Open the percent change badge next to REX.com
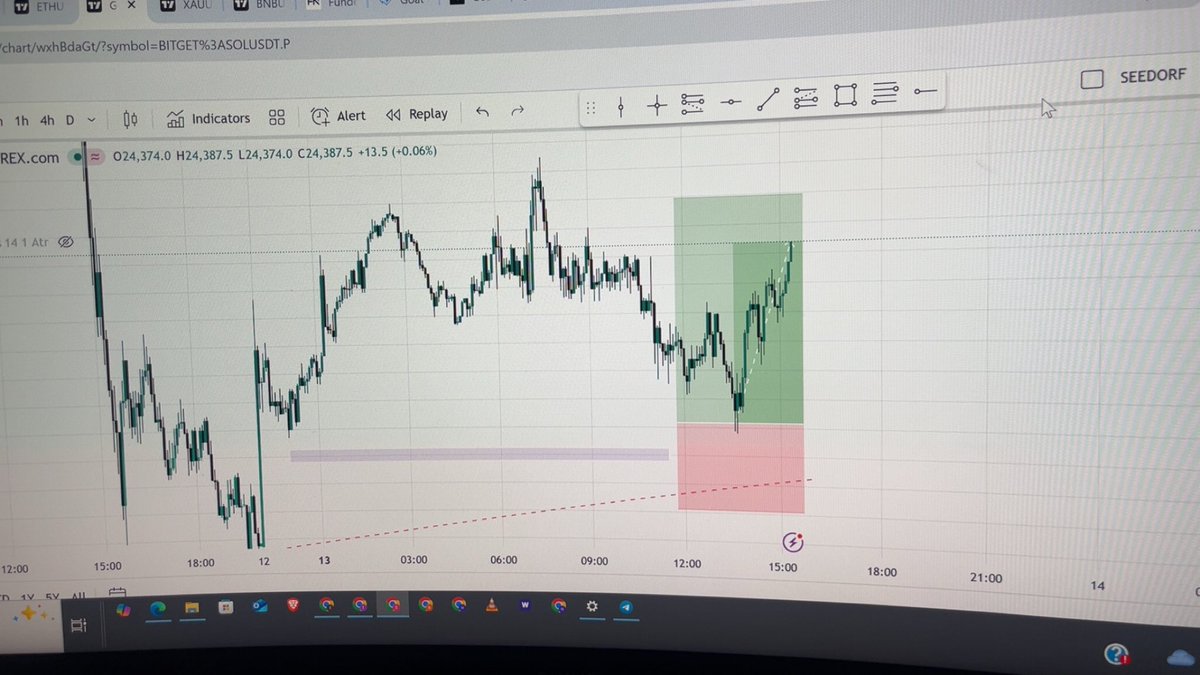Image resolution: width=1200 pixels, height=675 pixels. pos(96,157)
